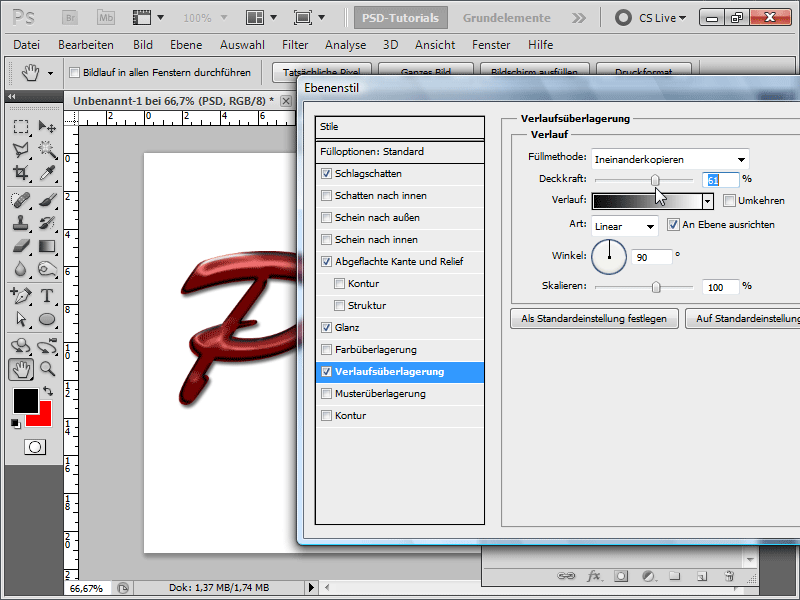Viewport: 800px width, 600px height.
Task: Select the Type tool
Action: [x=47, y=295]
